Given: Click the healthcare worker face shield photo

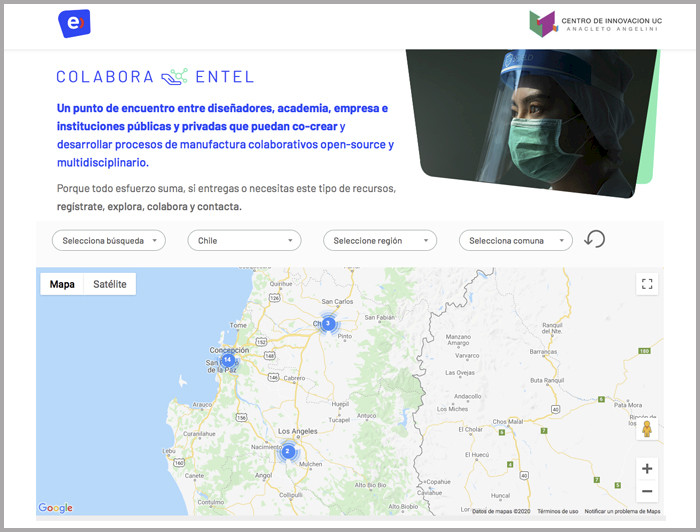Looking at the screenshot, I should click(530, 118).
